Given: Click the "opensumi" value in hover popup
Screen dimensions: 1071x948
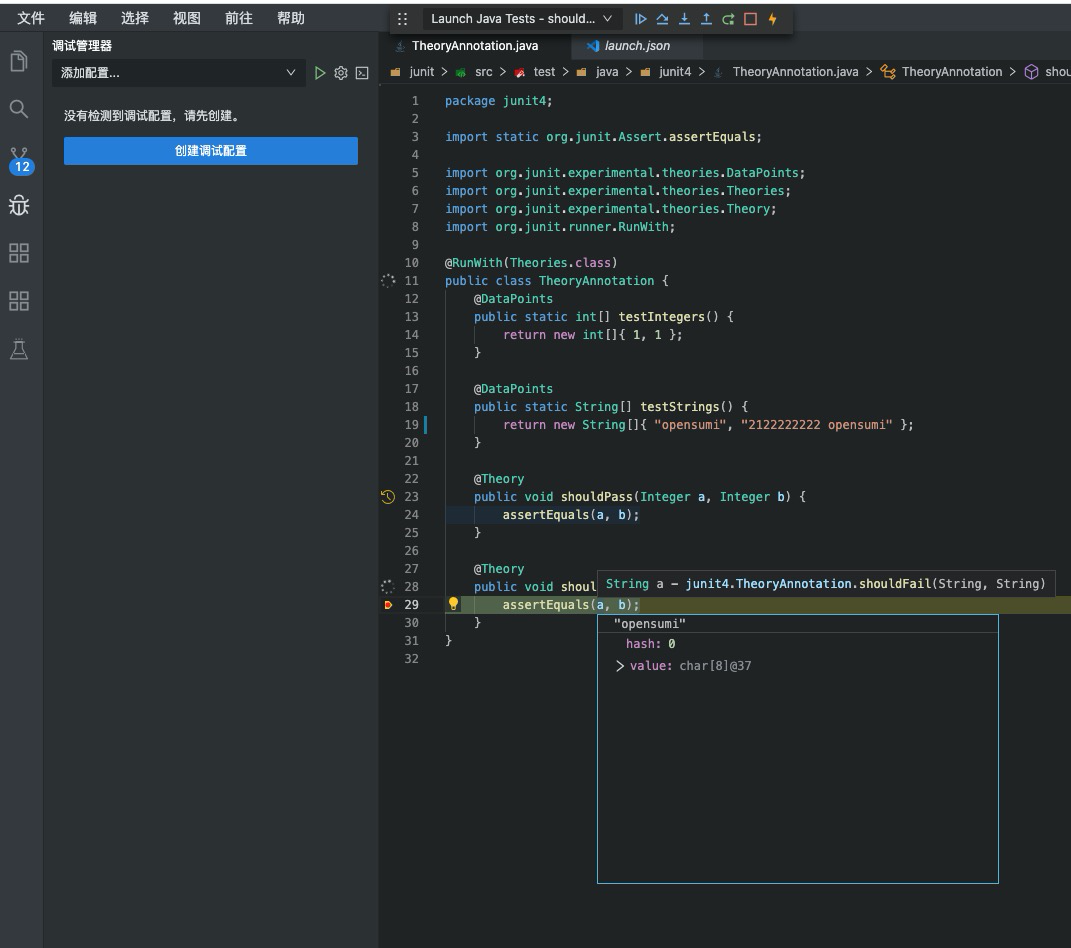Looking at the screenshot, I should (x=650, y=624).
